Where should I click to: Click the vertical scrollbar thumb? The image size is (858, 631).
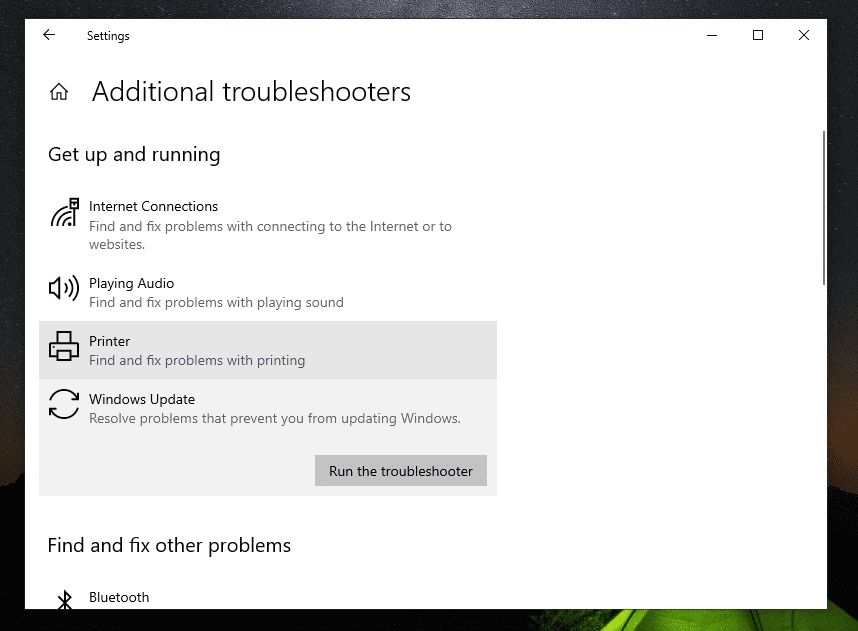point(823,205)
